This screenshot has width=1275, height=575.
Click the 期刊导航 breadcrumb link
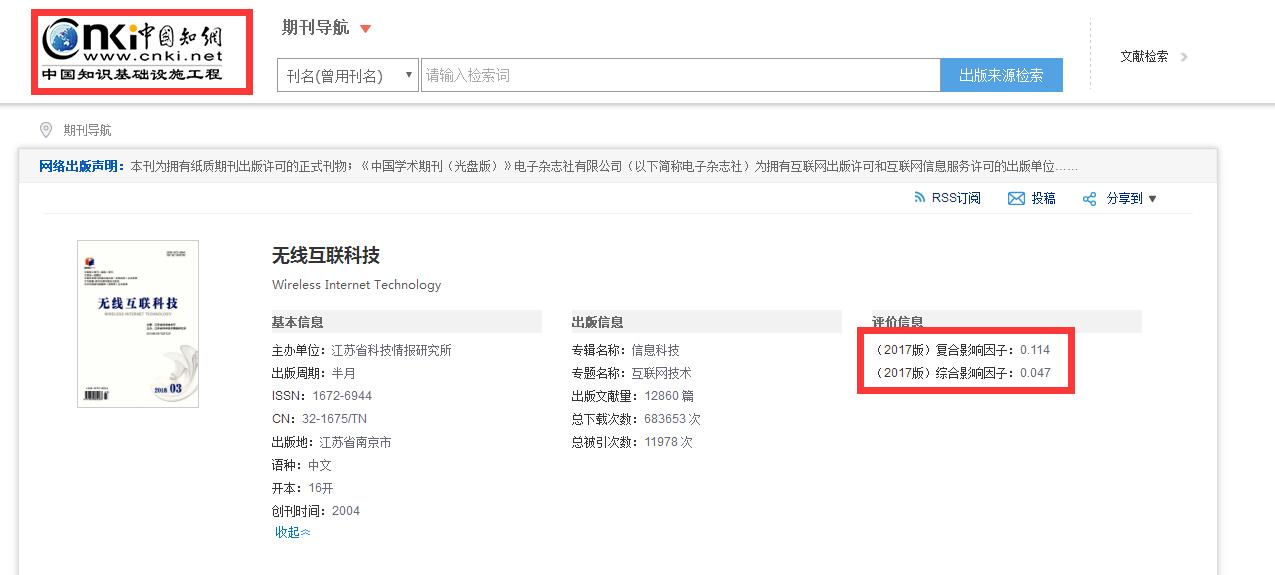[x=88, y=130]
